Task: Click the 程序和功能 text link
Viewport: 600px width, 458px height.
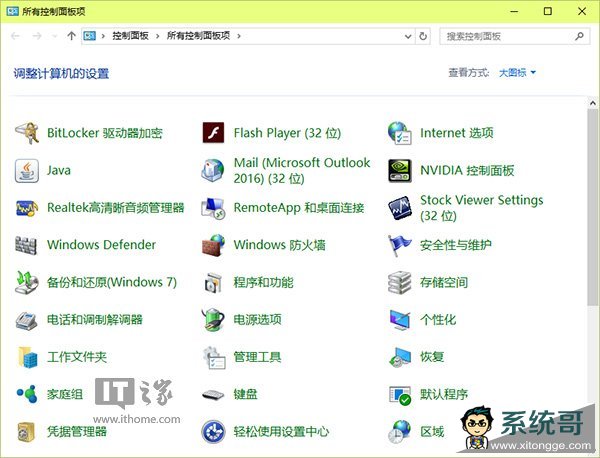Action: point(263,282)
